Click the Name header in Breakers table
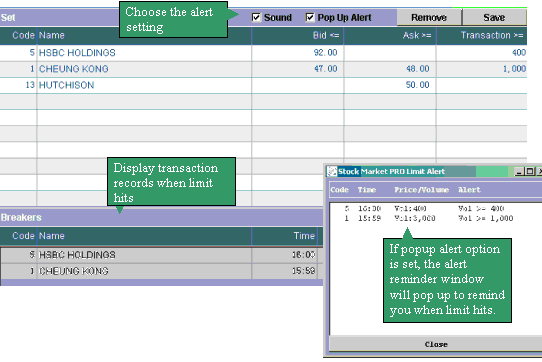This screenshot has height=362, width=542. pyautogui.click(x=52, y=236)
